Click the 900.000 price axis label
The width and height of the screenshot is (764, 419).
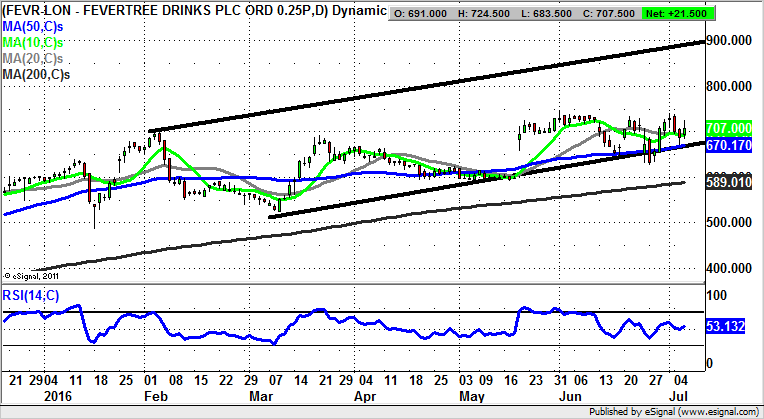[728, 41]
